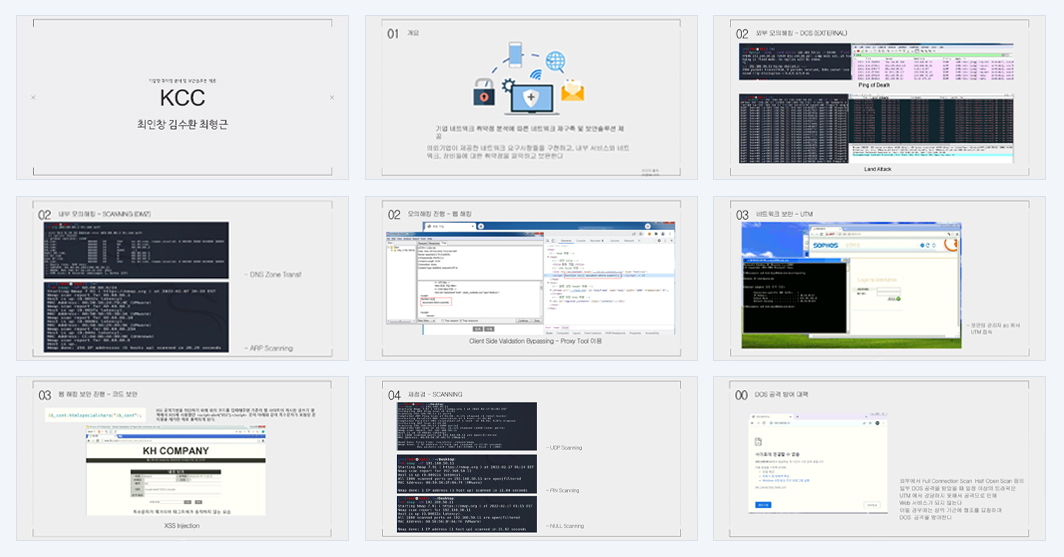The image size is (1064, 557).
Task: Click the black command prompt window in UTM slide
Action: pyautogui.click(x=795, y=295)
